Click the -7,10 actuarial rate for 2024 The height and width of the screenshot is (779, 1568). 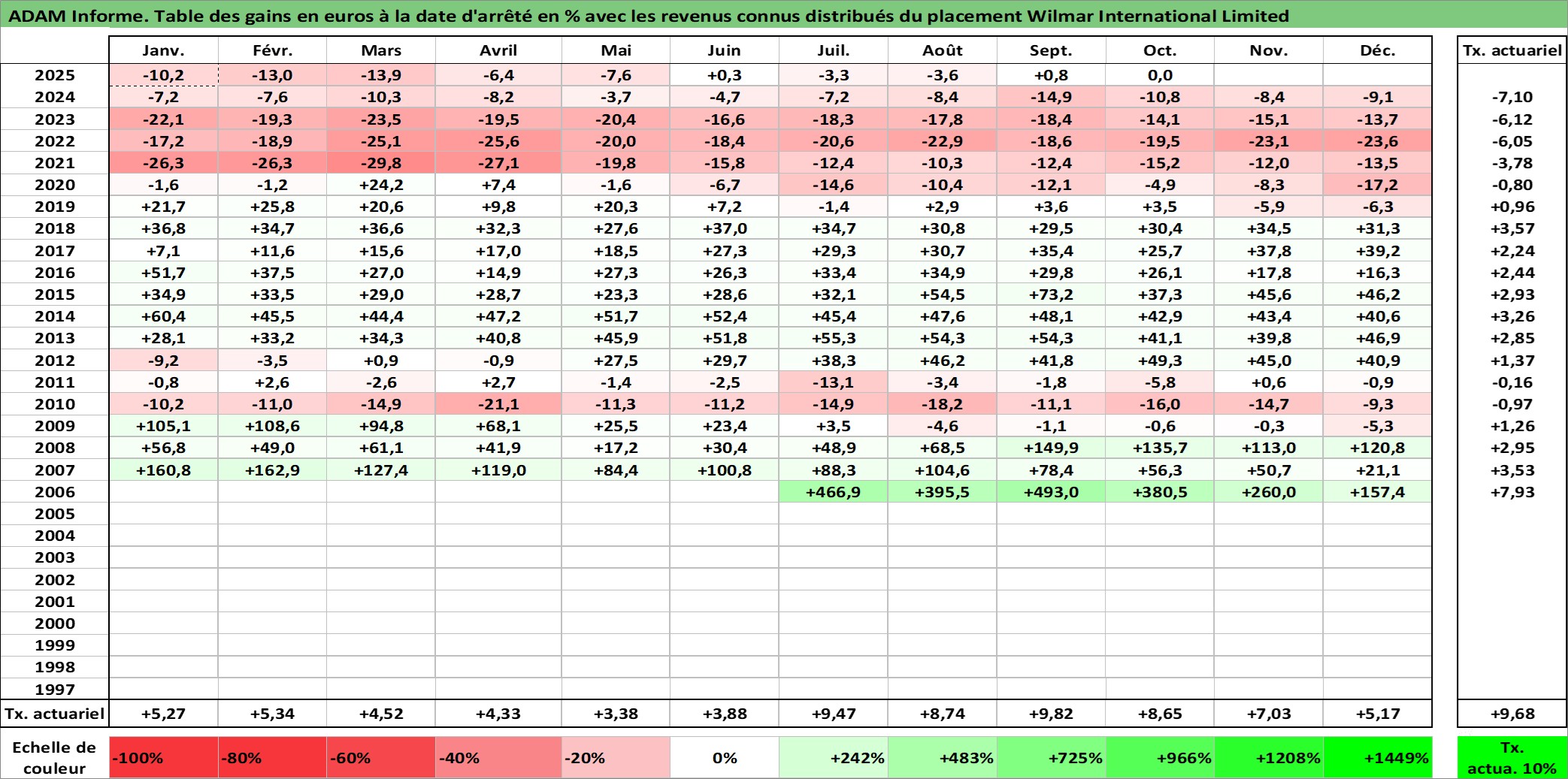click(1512, 97)
